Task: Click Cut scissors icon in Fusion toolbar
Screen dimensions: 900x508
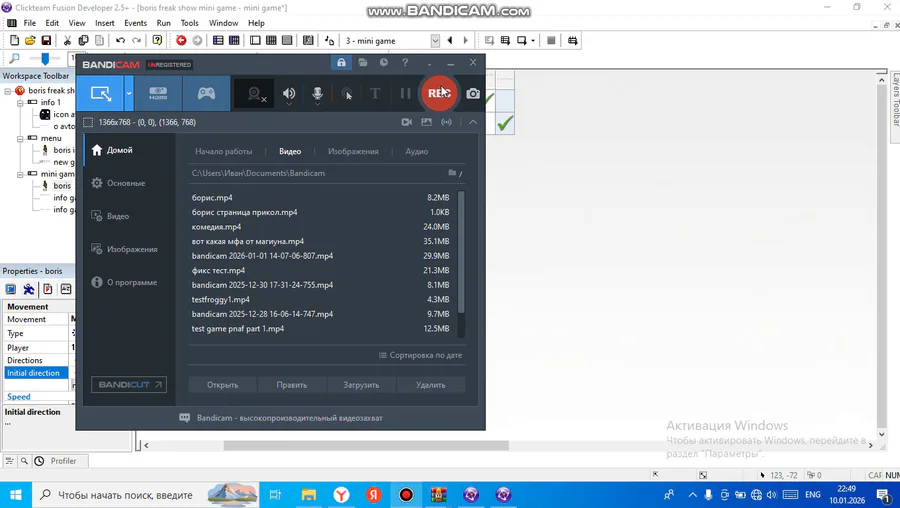Action: point(67,40)
